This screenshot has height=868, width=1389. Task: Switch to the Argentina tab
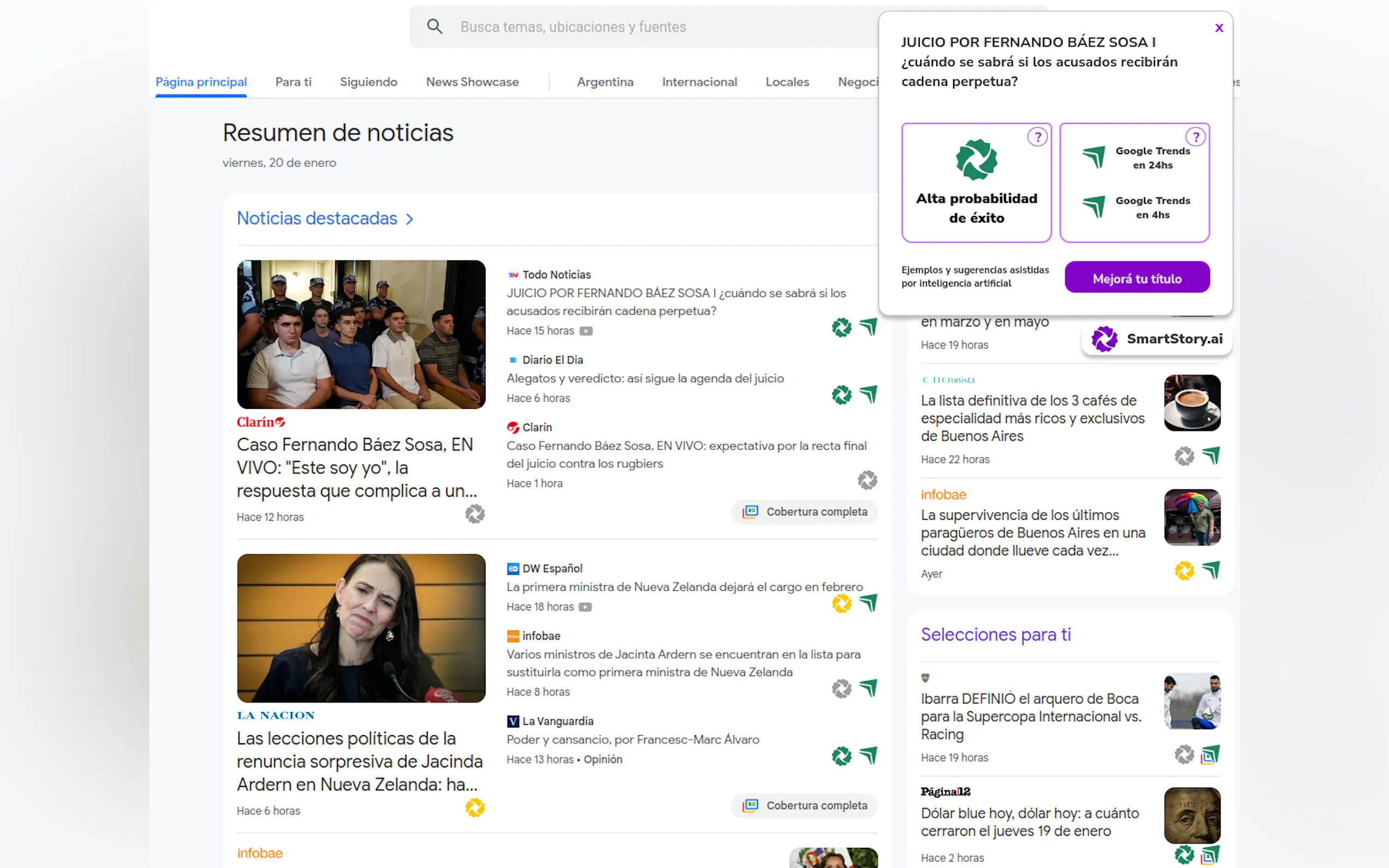click(605, 82)
